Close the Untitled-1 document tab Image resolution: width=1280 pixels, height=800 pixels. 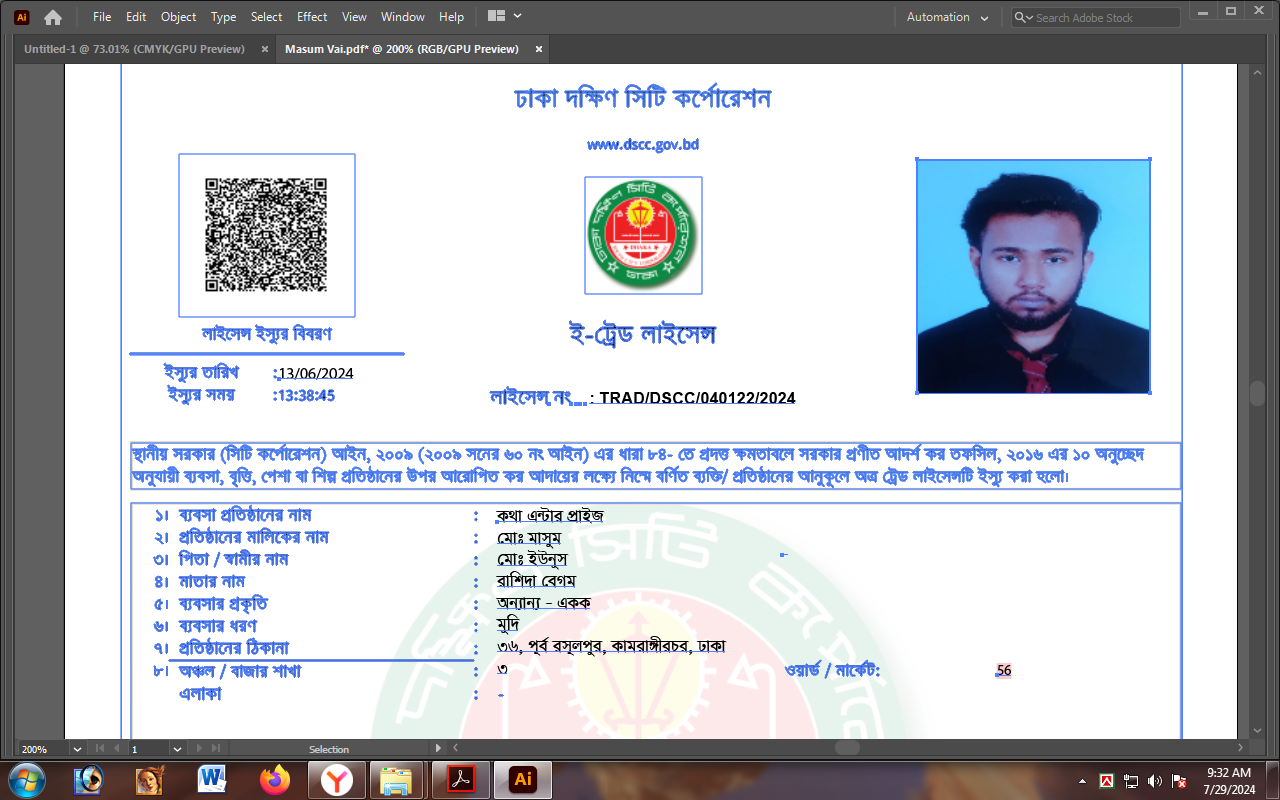pos(265,49)
